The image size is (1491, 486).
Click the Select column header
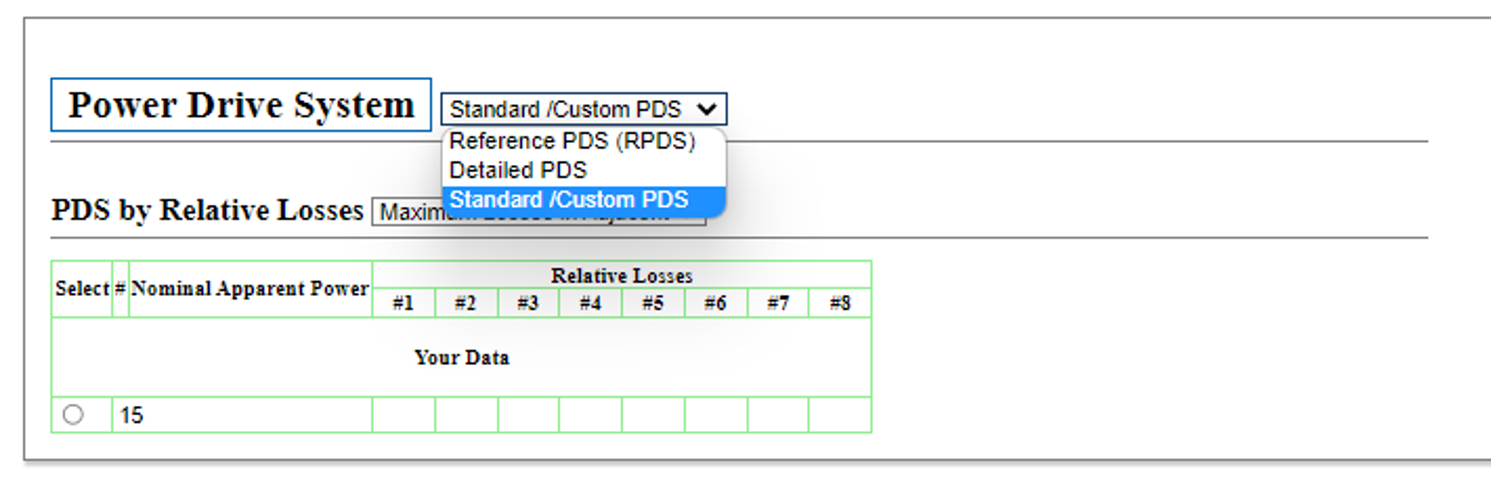[82, 289]
